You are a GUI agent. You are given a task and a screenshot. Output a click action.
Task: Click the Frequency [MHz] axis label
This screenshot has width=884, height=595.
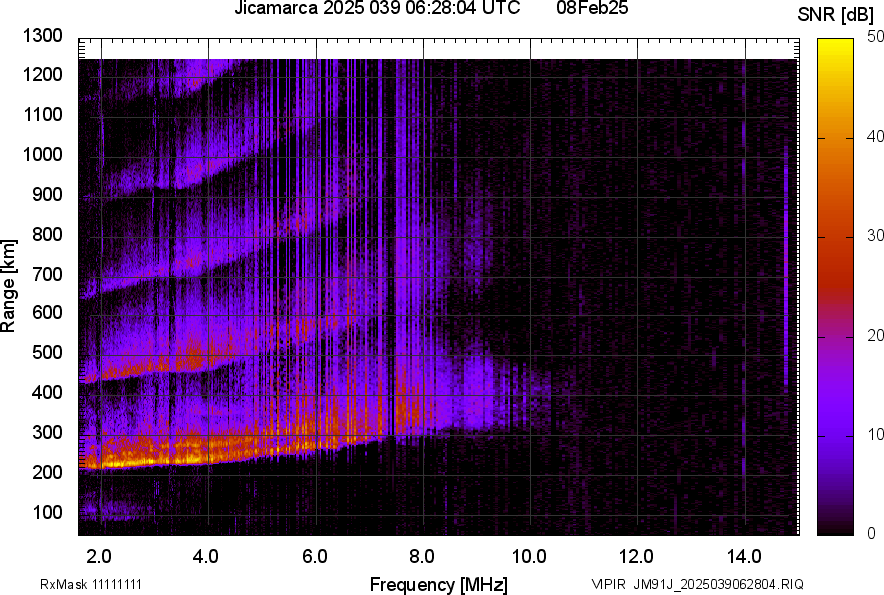[438, 584]
